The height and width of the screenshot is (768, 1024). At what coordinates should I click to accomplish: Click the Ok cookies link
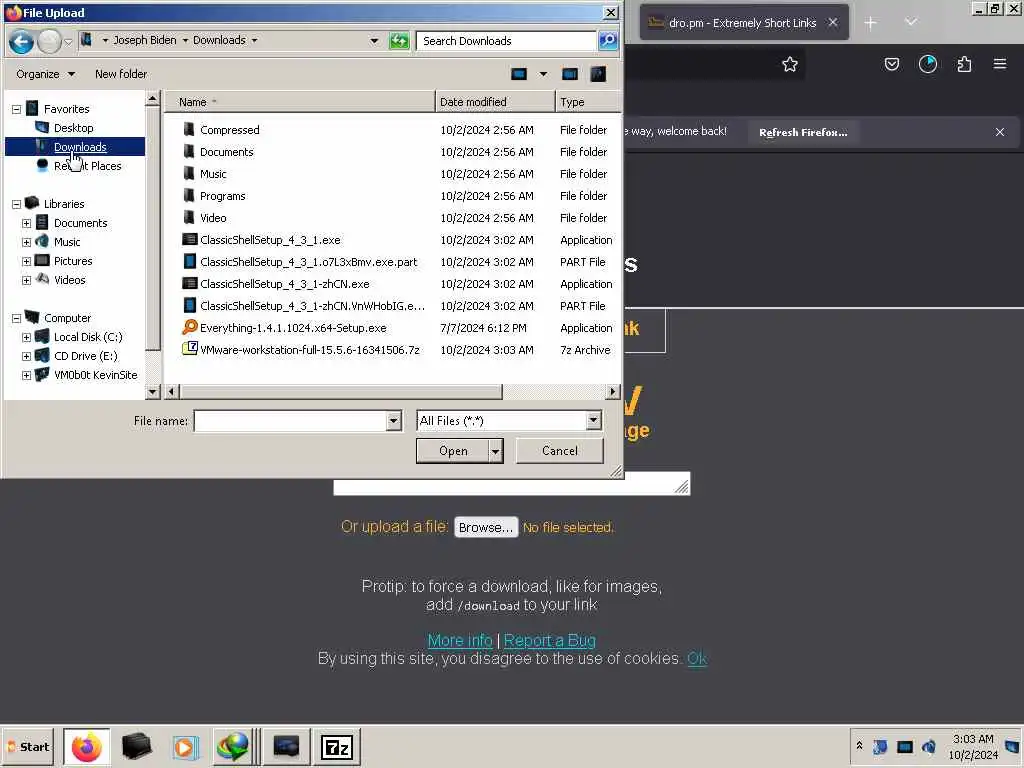(x=697, y=658)
